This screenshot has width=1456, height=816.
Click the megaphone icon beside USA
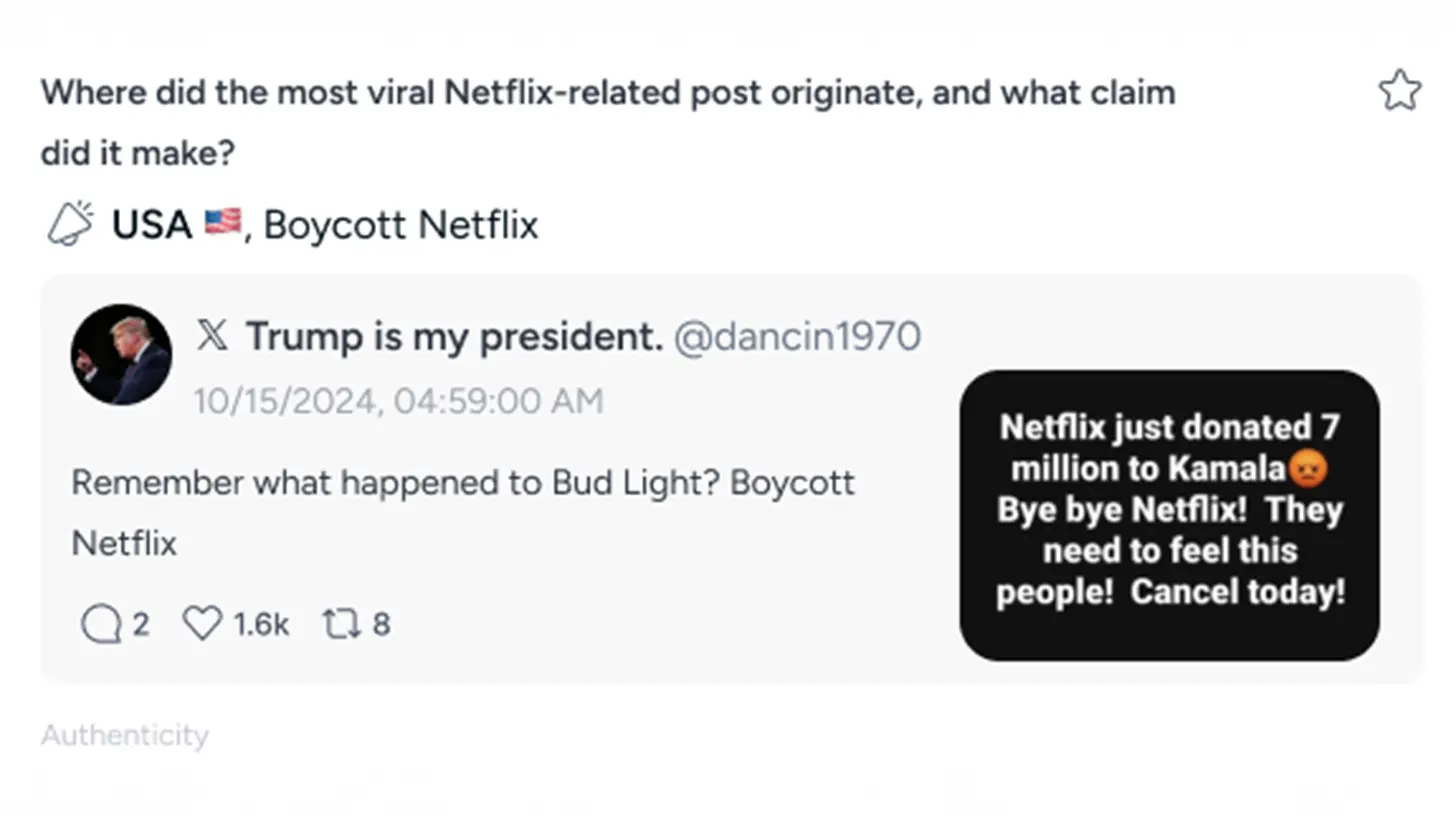coord(70,223)
